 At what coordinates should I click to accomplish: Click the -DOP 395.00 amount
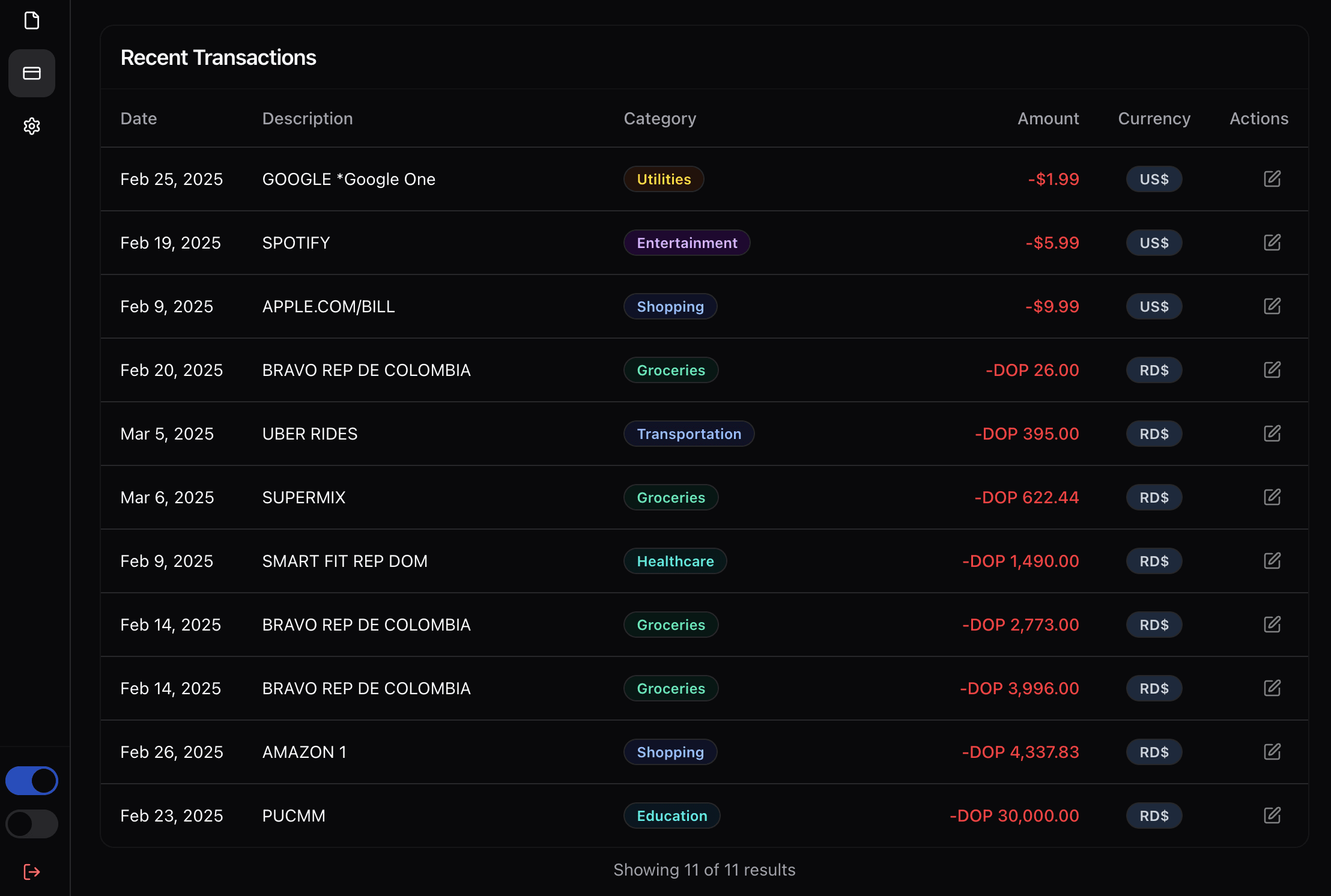coord(1027,434)
